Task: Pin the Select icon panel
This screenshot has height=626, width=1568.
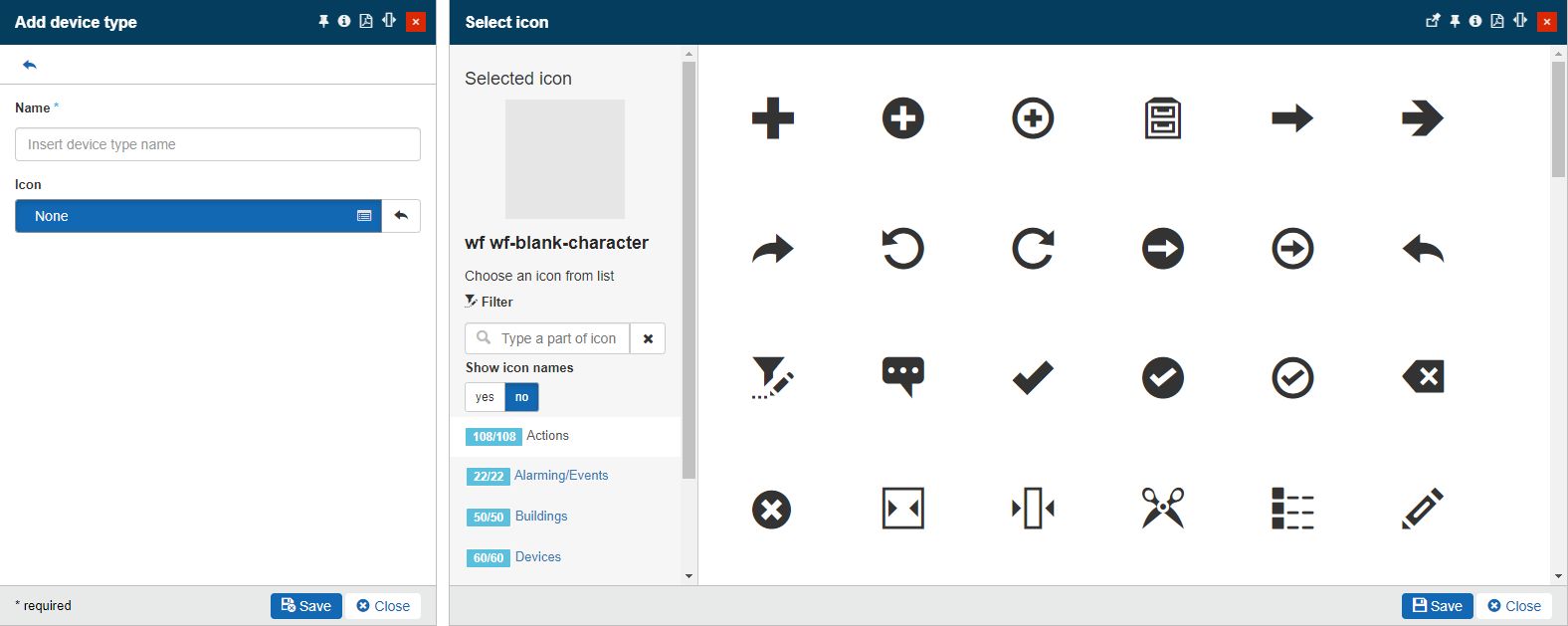Action: pos(1455,21)
